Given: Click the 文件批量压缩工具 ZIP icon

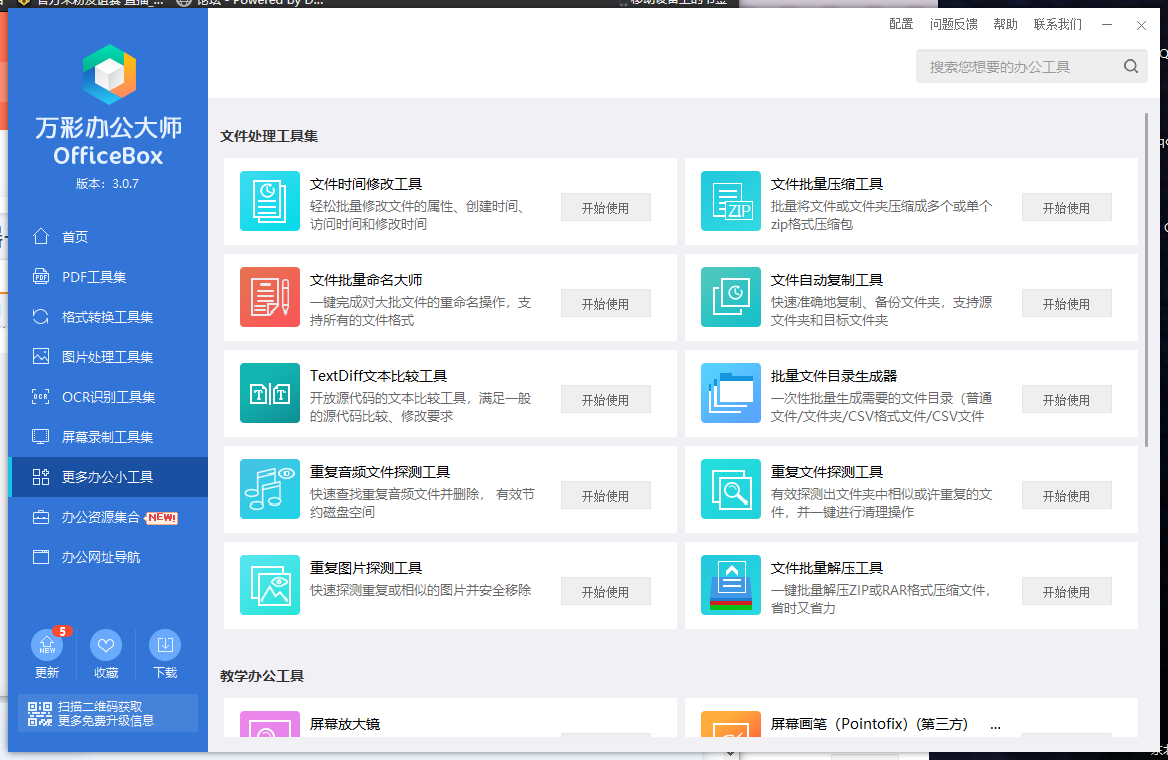Looking at the screenshot, I should click(731, 201).
